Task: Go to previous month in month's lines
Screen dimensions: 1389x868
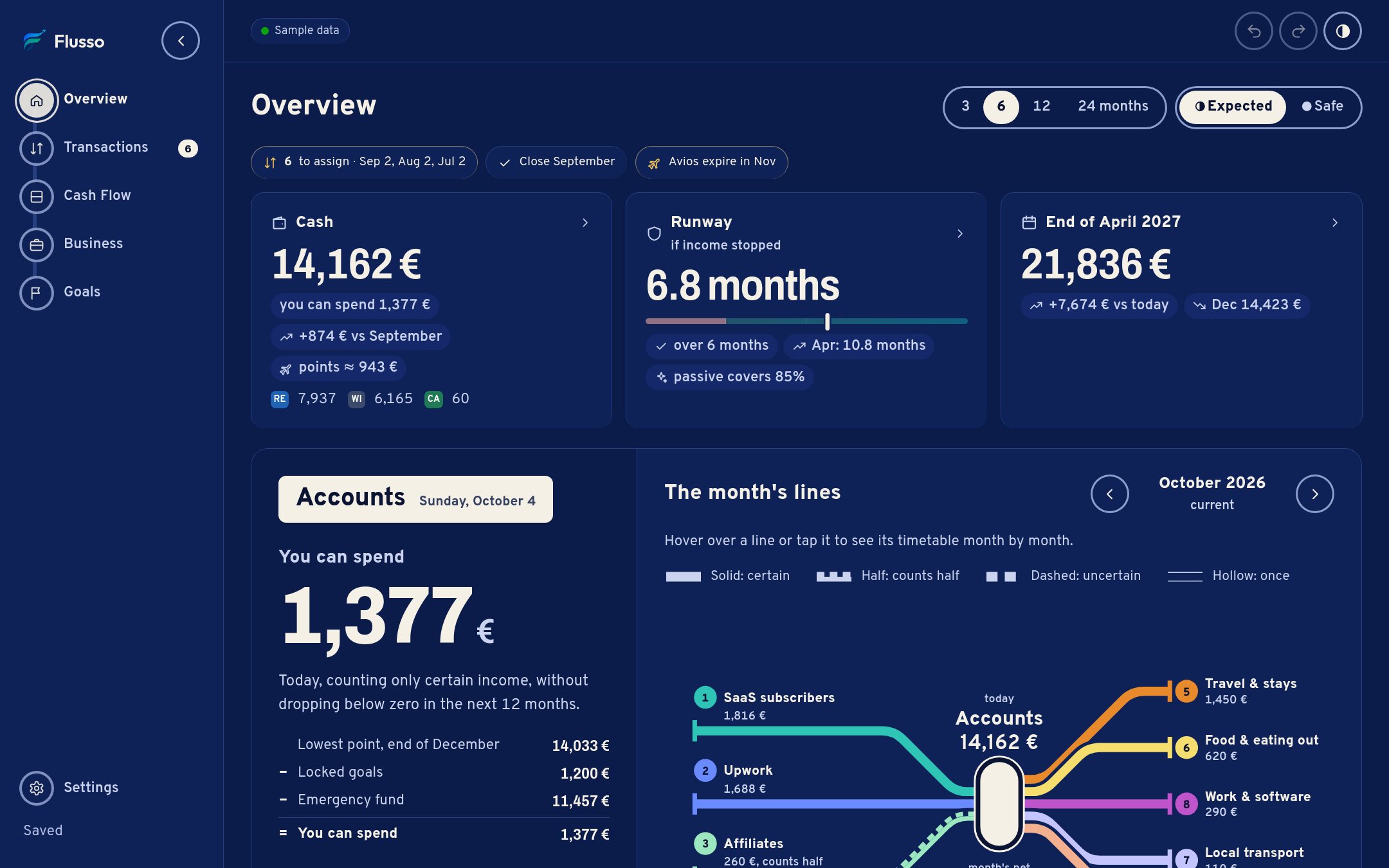Action: [1110, 494]
